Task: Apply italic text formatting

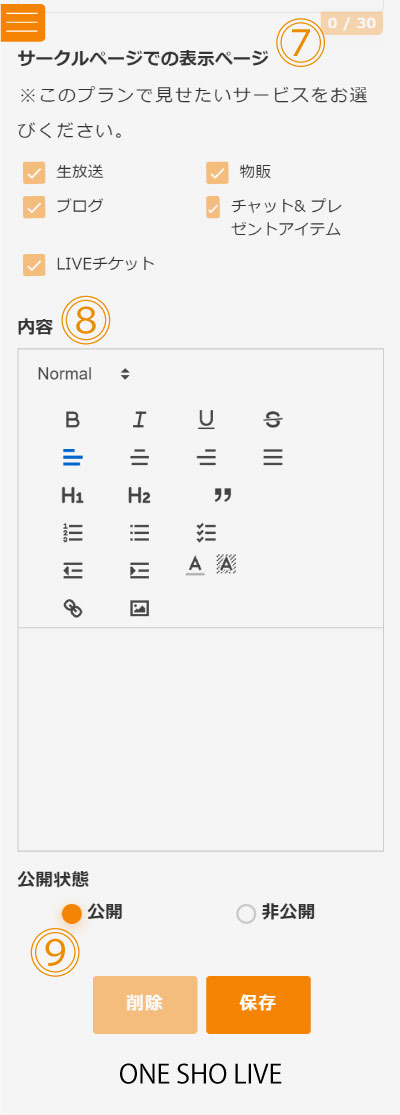Action: pos(139,420)
